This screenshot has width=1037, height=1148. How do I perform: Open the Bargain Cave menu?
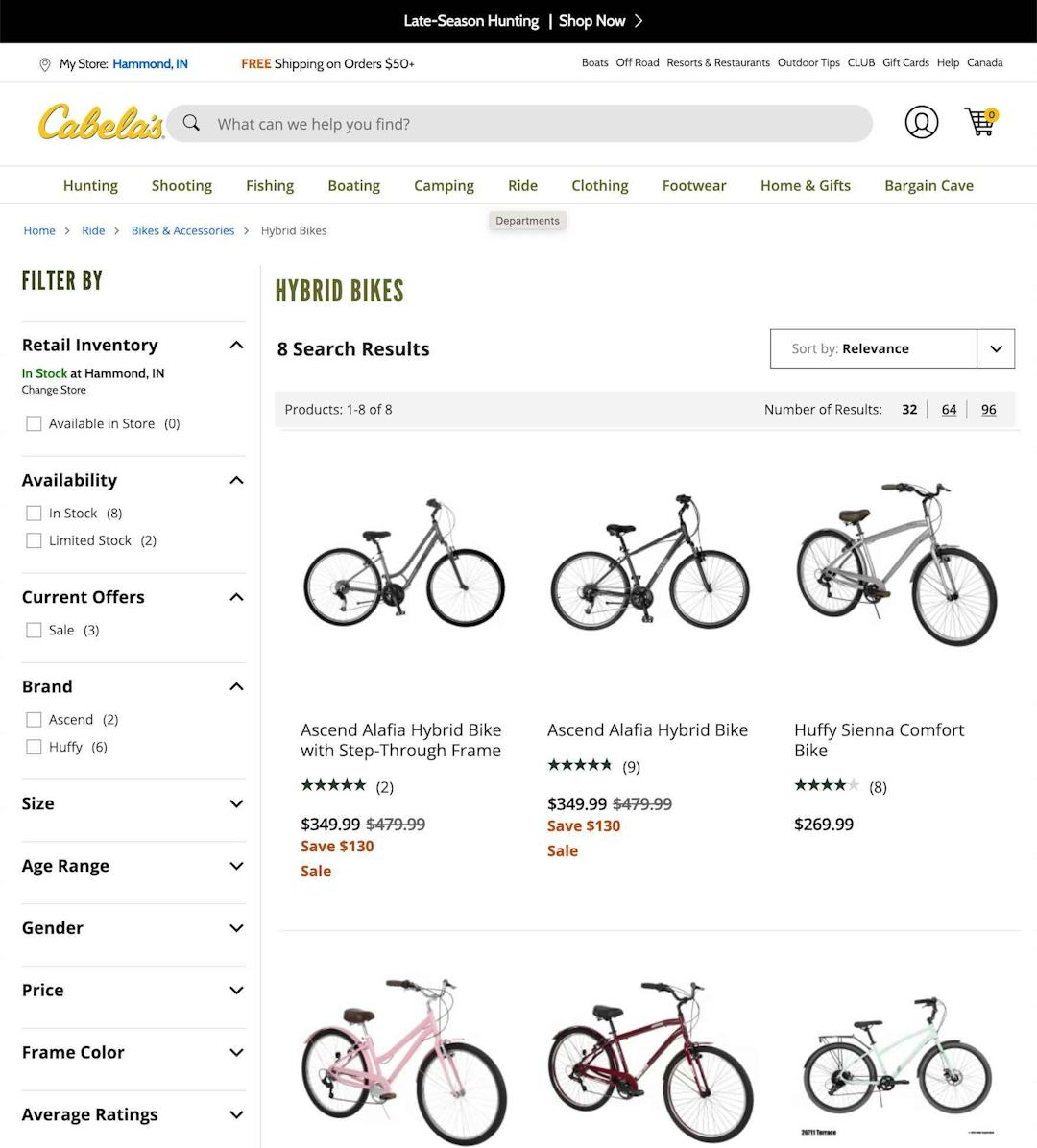(928, 185)
